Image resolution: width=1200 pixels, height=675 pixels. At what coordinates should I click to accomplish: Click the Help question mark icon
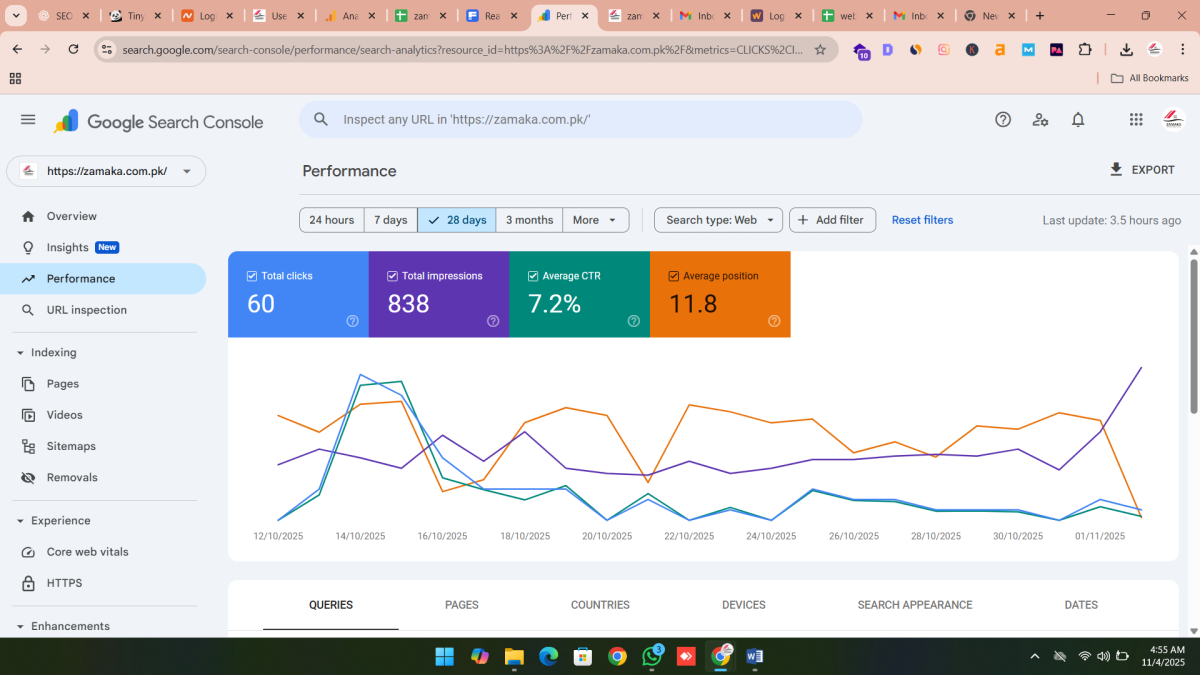[x=1003, y=120]
